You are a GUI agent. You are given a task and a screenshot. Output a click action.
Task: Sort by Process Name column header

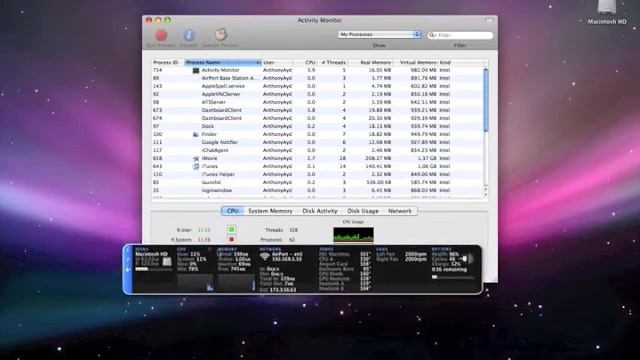pos(223,62)
